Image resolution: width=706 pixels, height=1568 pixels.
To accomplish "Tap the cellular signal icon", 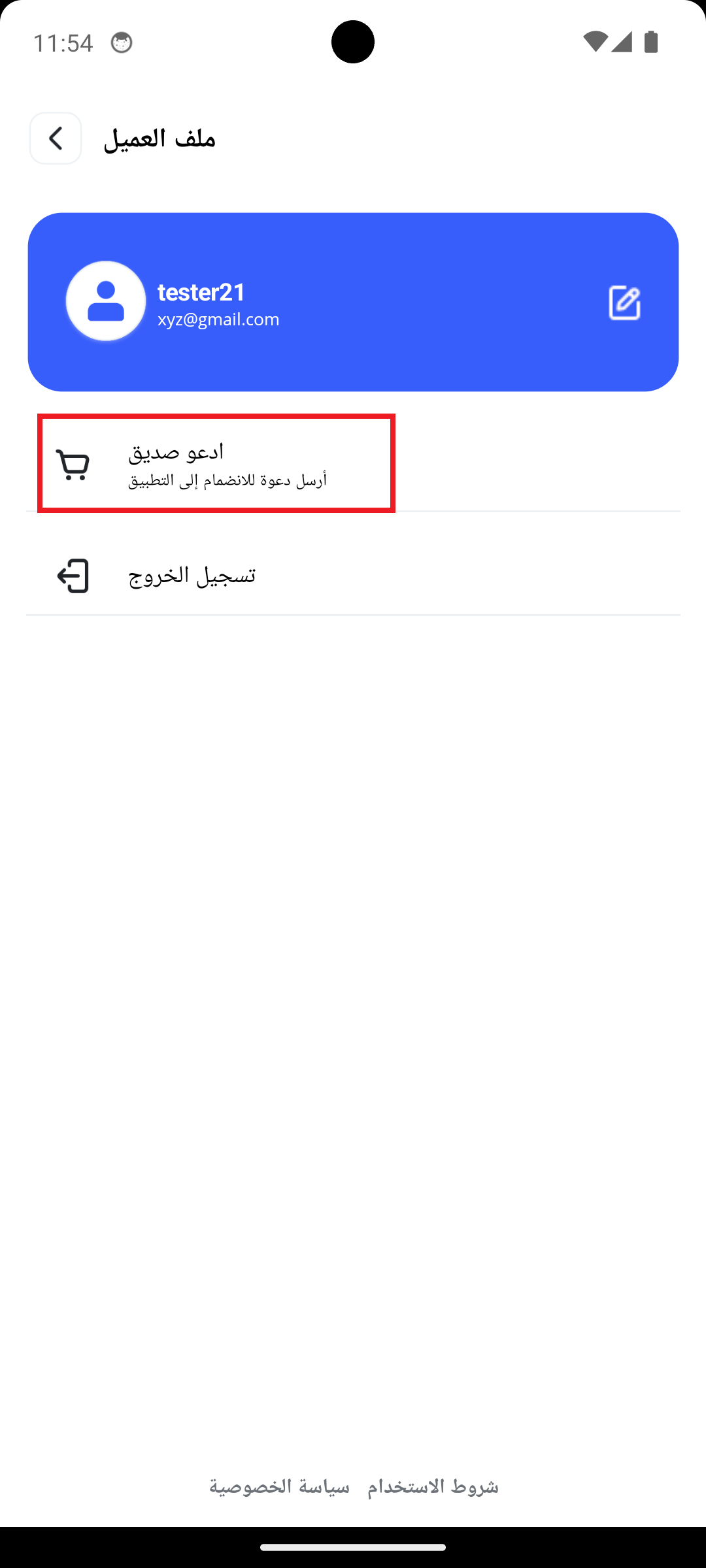I will tap(622, 42).
